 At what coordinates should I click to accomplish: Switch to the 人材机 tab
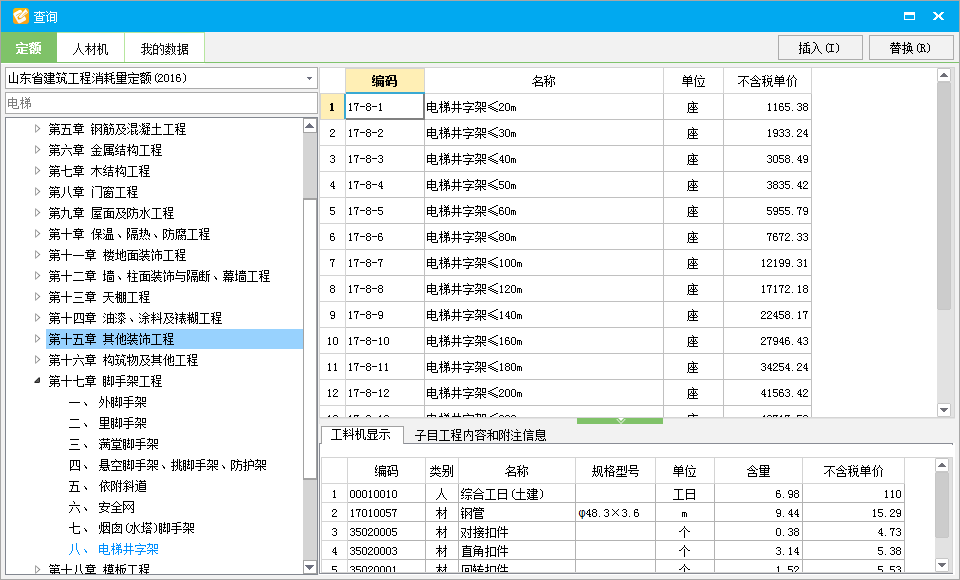91,48
